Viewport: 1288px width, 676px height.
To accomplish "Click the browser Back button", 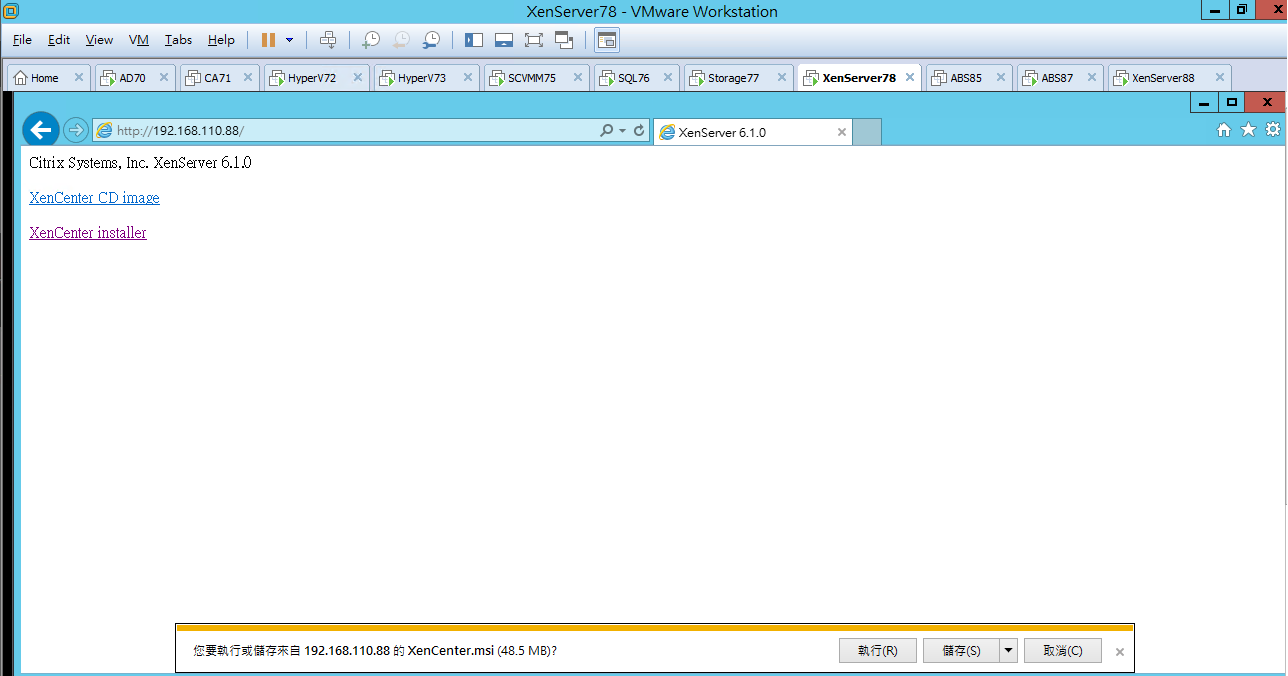I will click(x=41, y=130).
